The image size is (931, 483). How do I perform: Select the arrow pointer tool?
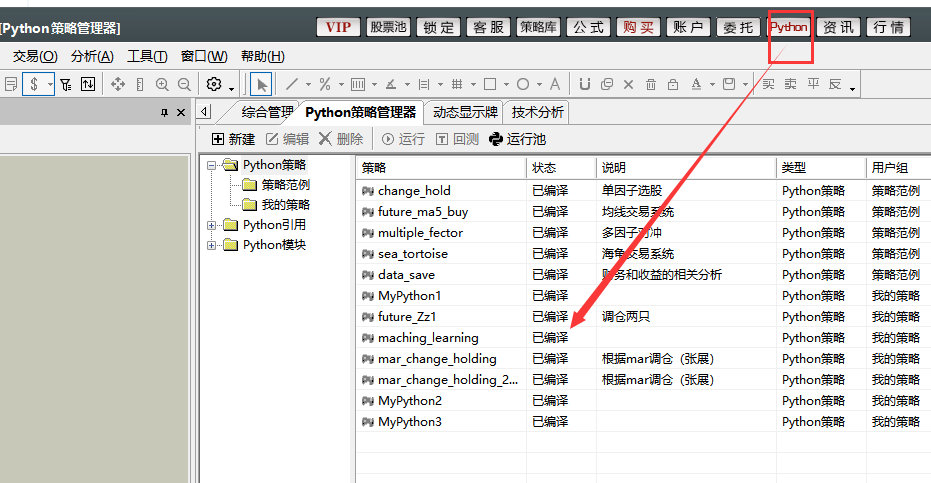click(x=261, y=84)
